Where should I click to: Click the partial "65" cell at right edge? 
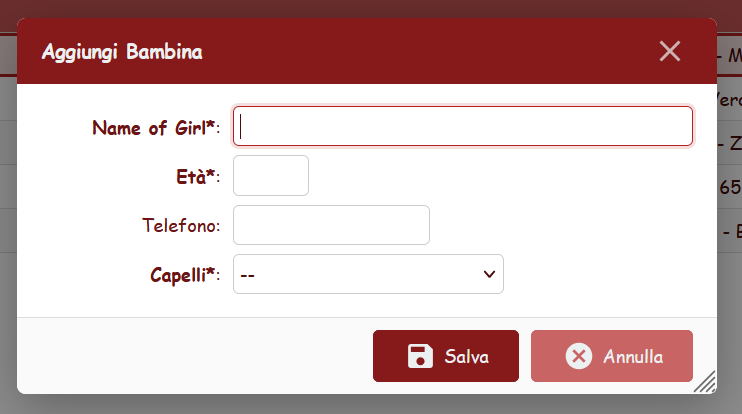pyautogui.click(x=730, y=187)
